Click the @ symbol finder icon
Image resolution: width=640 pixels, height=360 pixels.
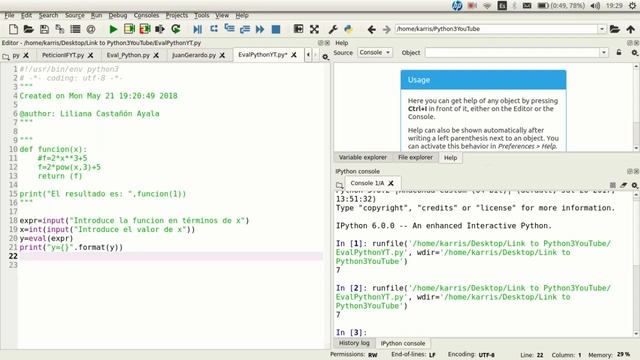point(91,29)
